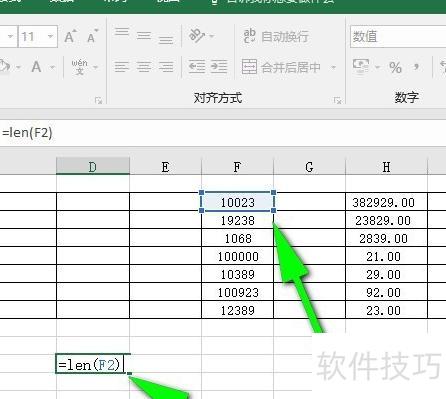The width and height of the screenshot is (446, 399).
Task: Open the 对齐方式 alignment dialog launcher
Action: (x=337, y=100)
